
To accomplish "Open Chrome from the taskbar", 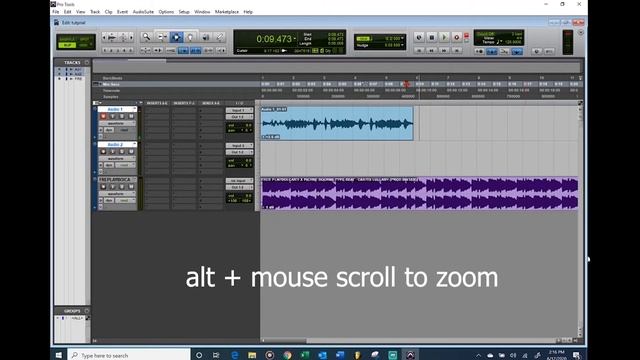I will click(287, 355).
